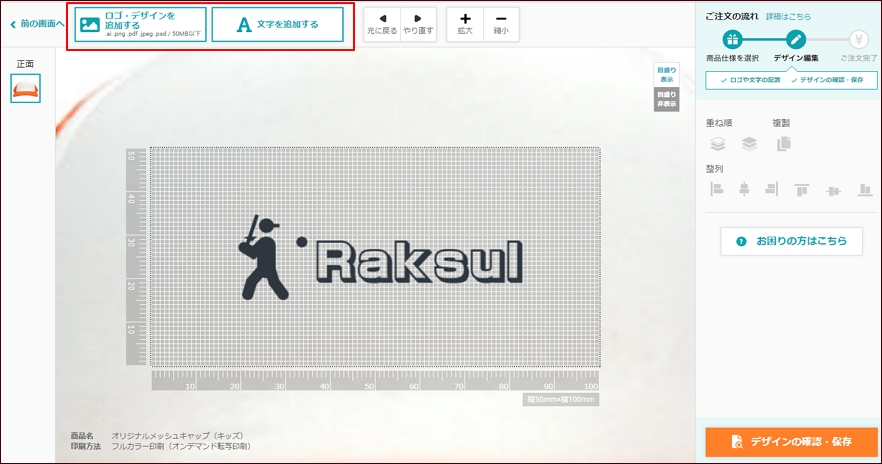
Task: Align objects to the top edge
Action: click(802, 190)
